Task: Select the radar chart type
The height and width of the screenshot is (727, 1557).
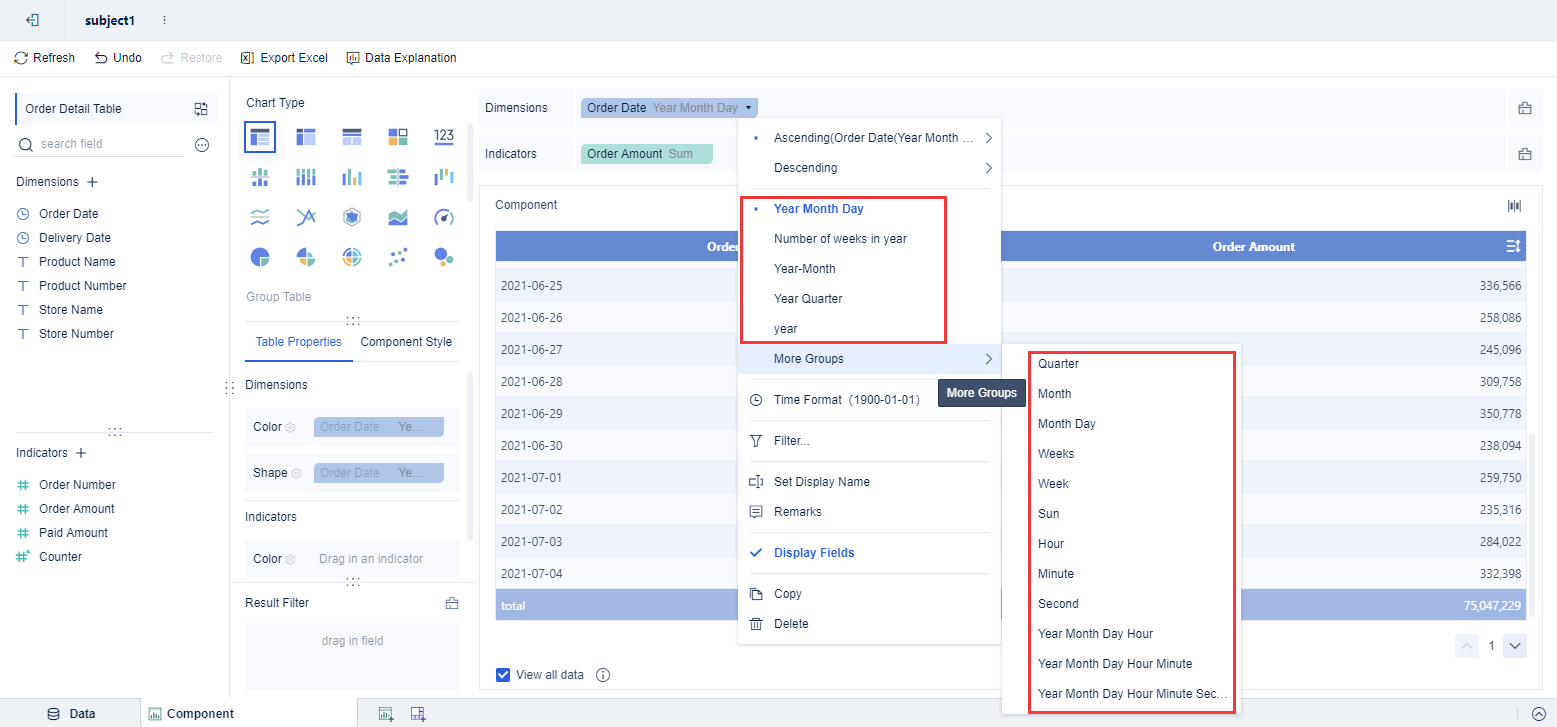Action: coord(351,216)
